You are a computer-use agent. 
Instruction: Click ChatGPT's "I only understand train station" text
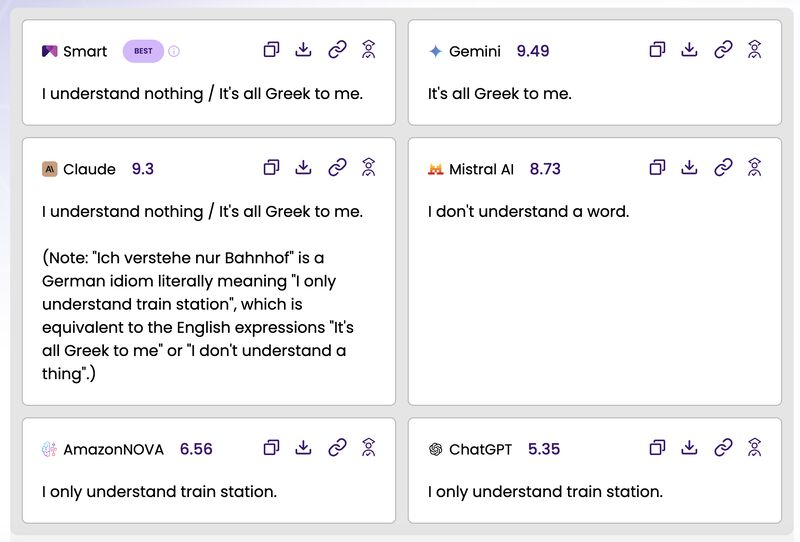coord(545,491)
